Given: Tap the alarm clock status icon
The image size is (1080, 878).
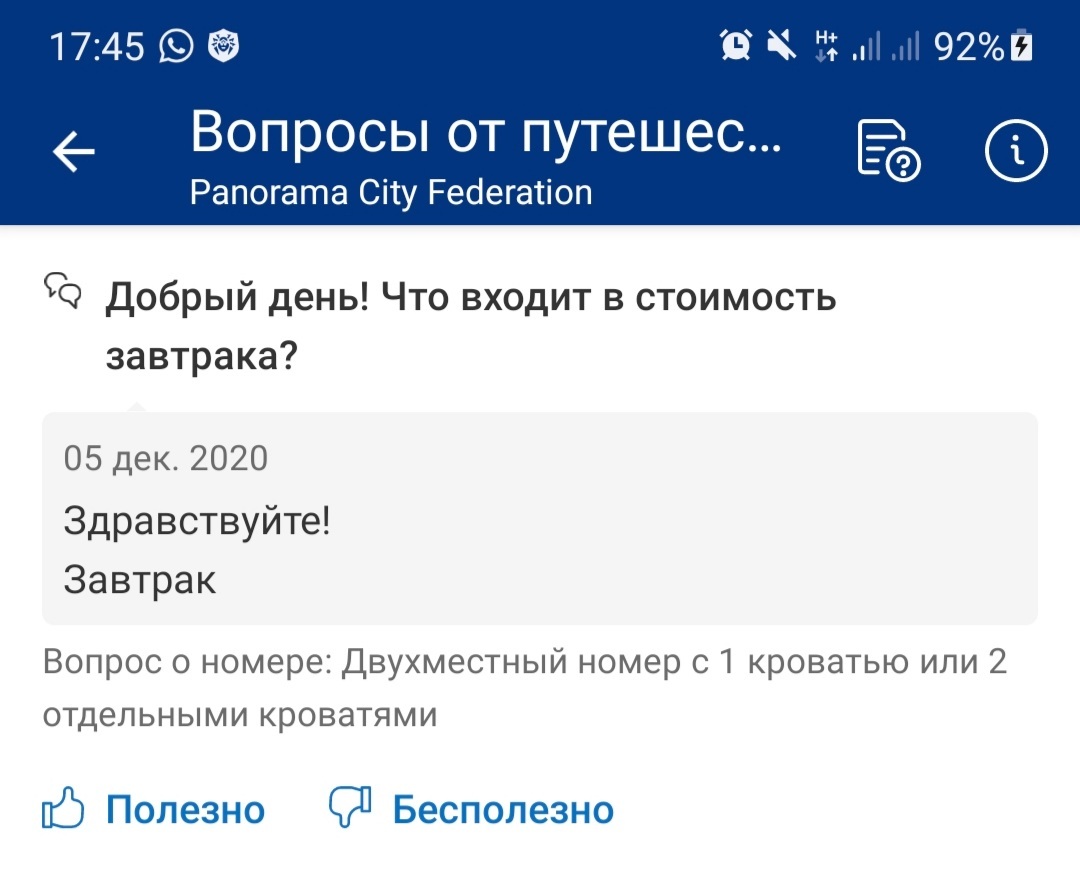Looking at the screenshot, I should pyautogui.click(x=736, y=46).
